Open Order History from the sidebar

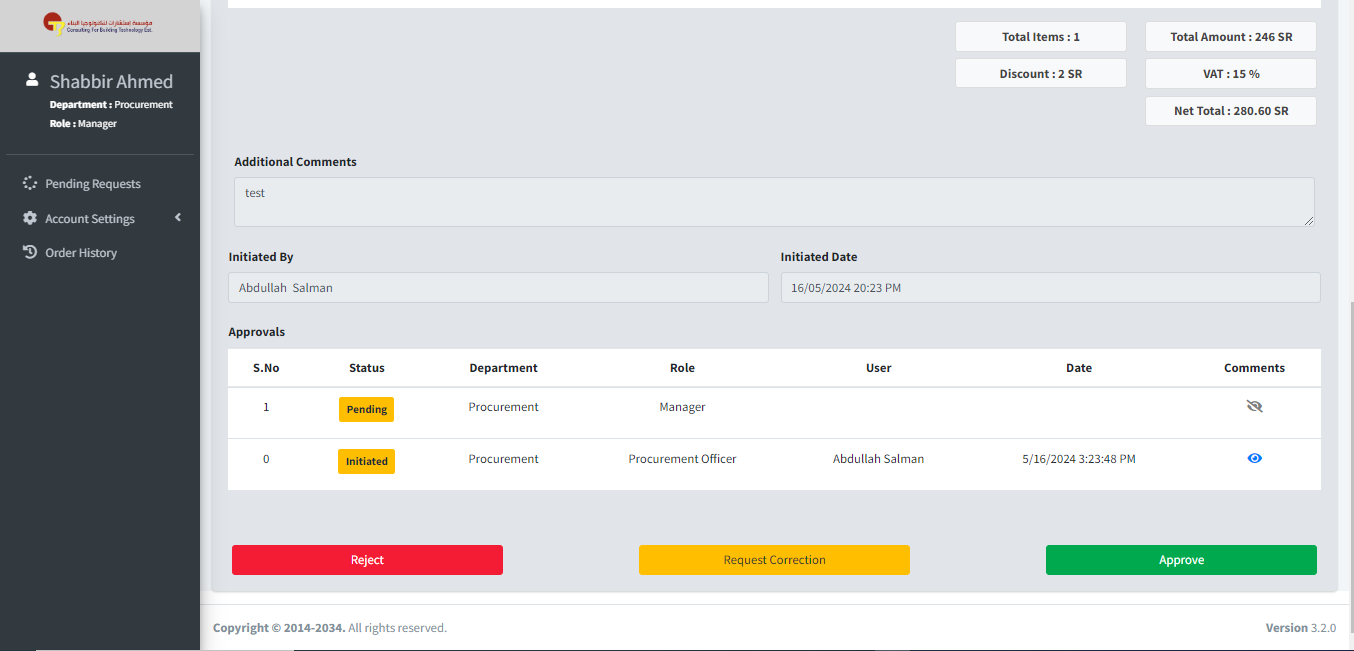81,253
